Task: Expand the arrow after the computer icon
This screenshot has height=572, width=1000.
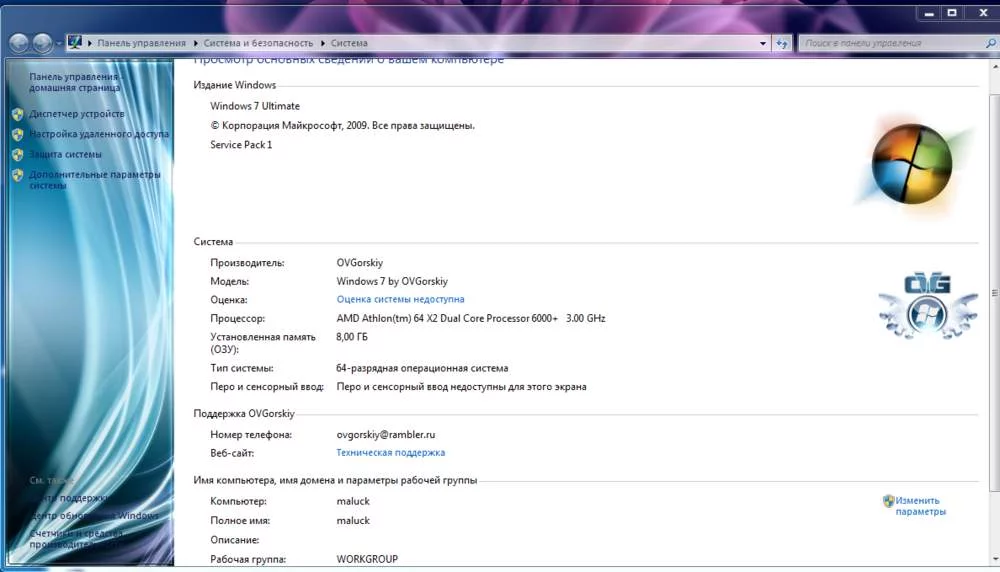Action: point(90,43)
